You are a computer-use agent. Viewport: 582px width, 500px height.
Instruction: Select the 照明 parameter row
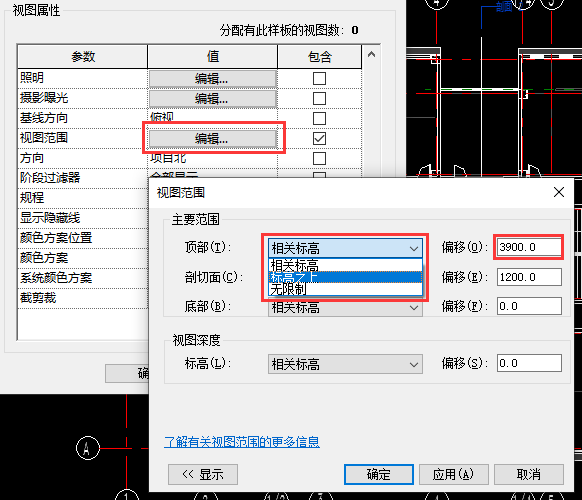point(83,78)
